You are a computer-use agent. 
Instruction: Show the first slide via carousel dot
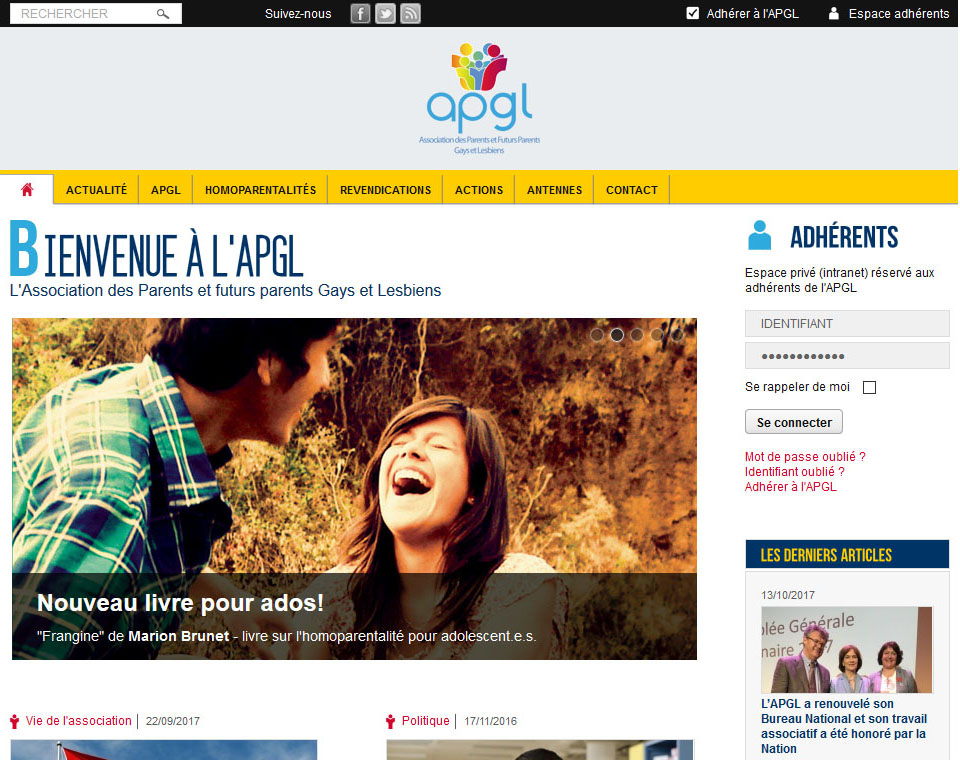597,335
